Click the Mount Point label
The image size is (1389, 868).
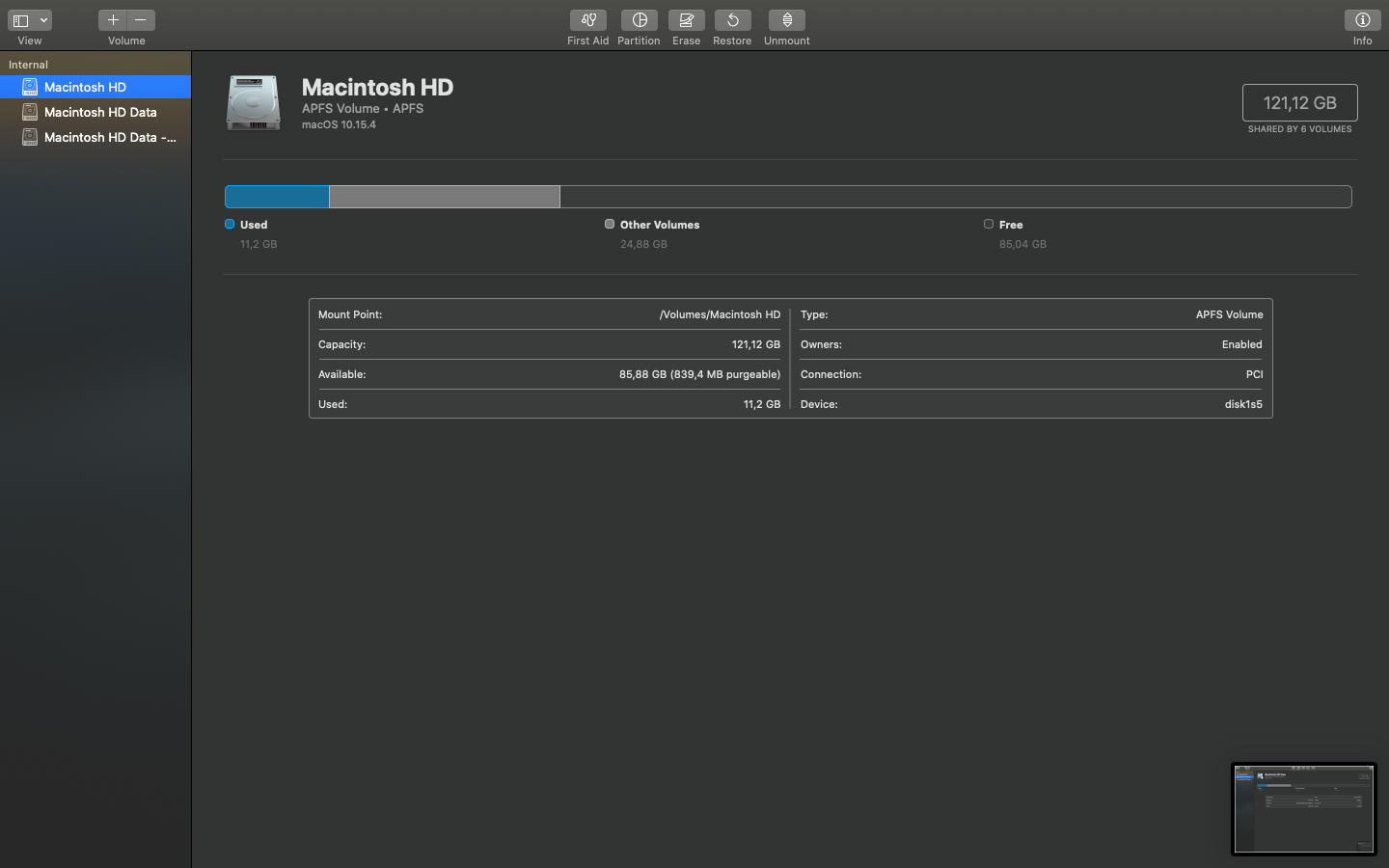click(350, 314)
